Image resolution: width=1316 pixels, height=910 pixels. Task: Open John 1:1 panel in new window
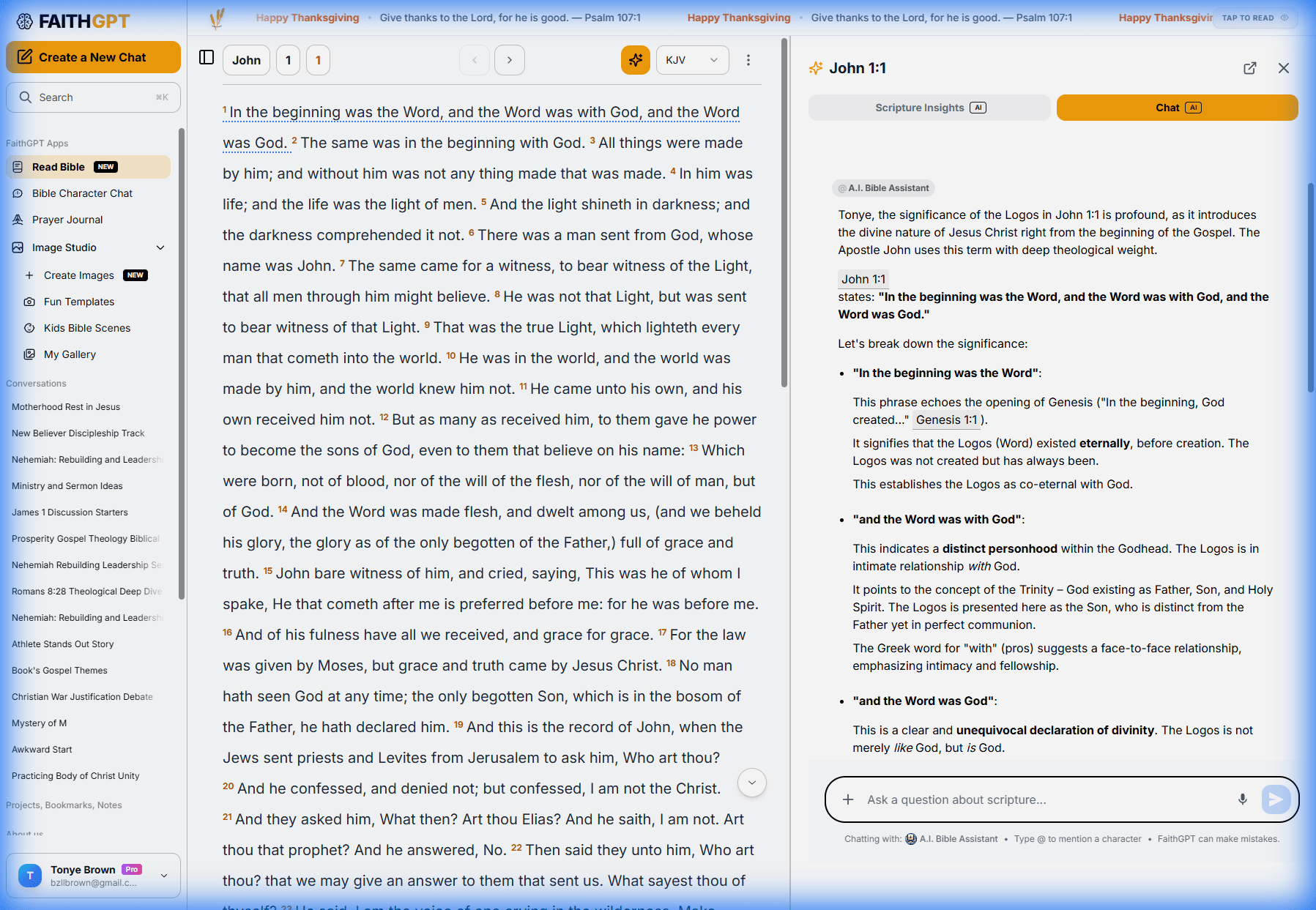point(1250,68)
